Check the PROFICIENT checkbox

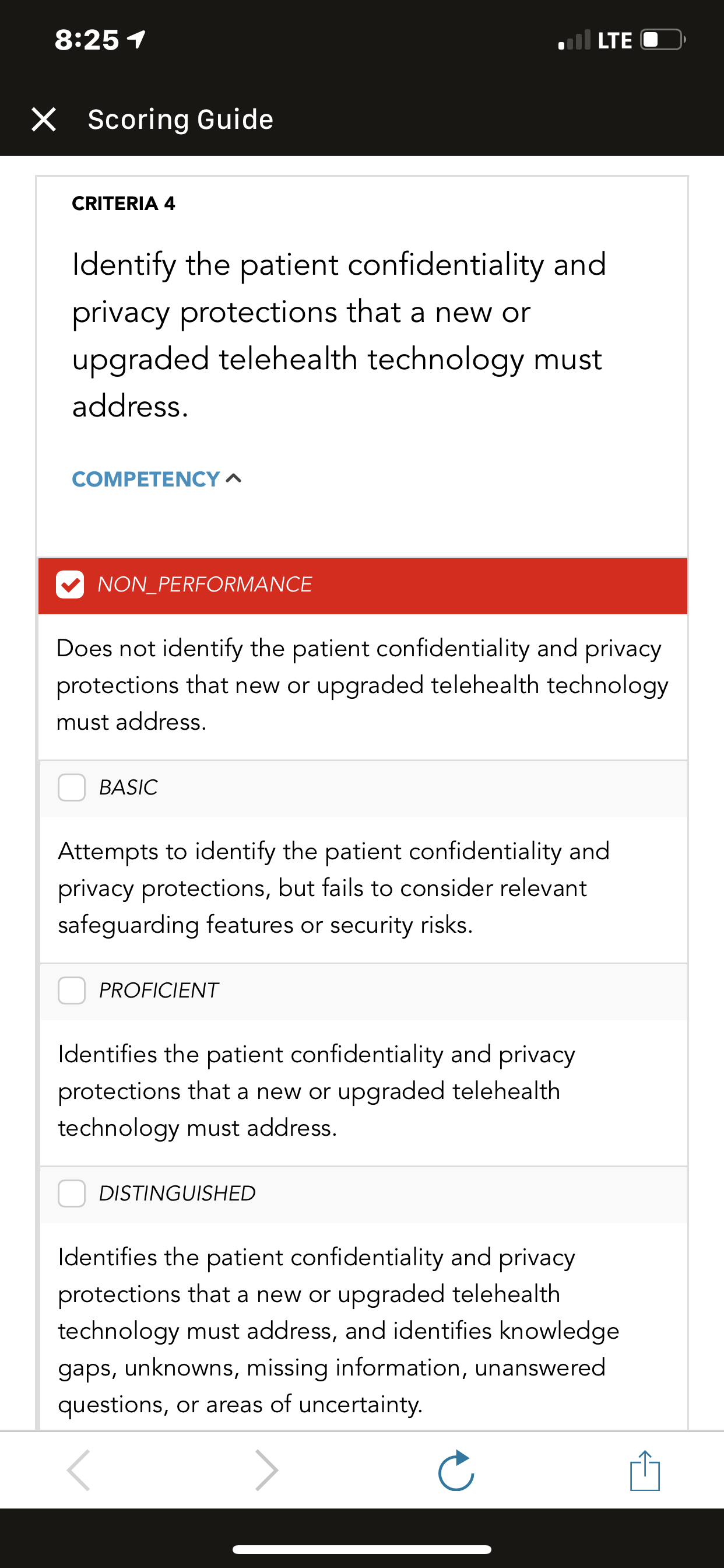click(71, 991)
